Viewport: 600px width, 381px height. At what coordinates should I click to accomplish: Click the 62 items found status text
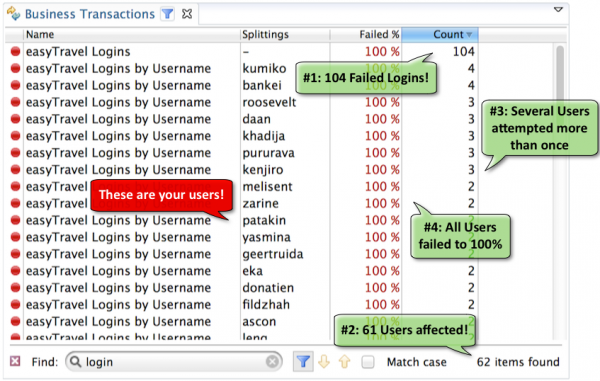(518, 361)
